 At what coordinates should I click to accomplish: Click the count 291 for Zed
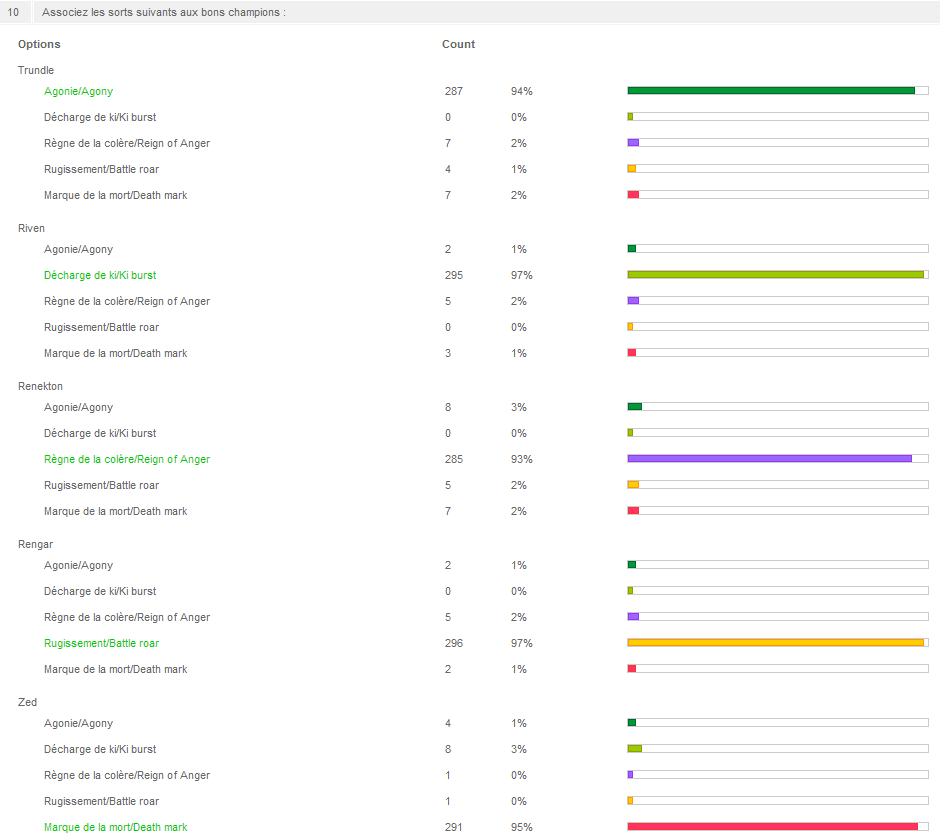tap(454, 827)
